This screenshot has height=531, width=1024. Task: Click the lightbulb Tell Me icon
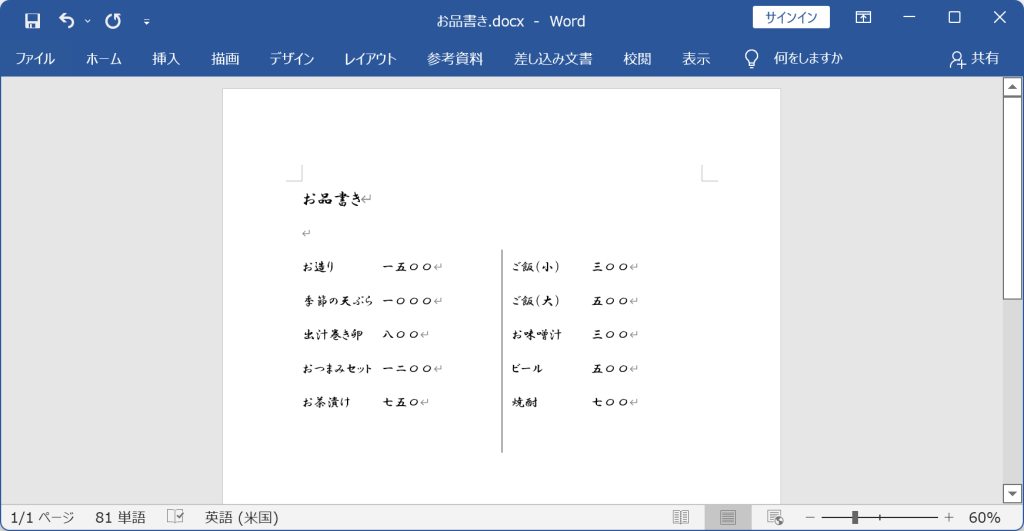pyautogui.click(x=752, y=59)
